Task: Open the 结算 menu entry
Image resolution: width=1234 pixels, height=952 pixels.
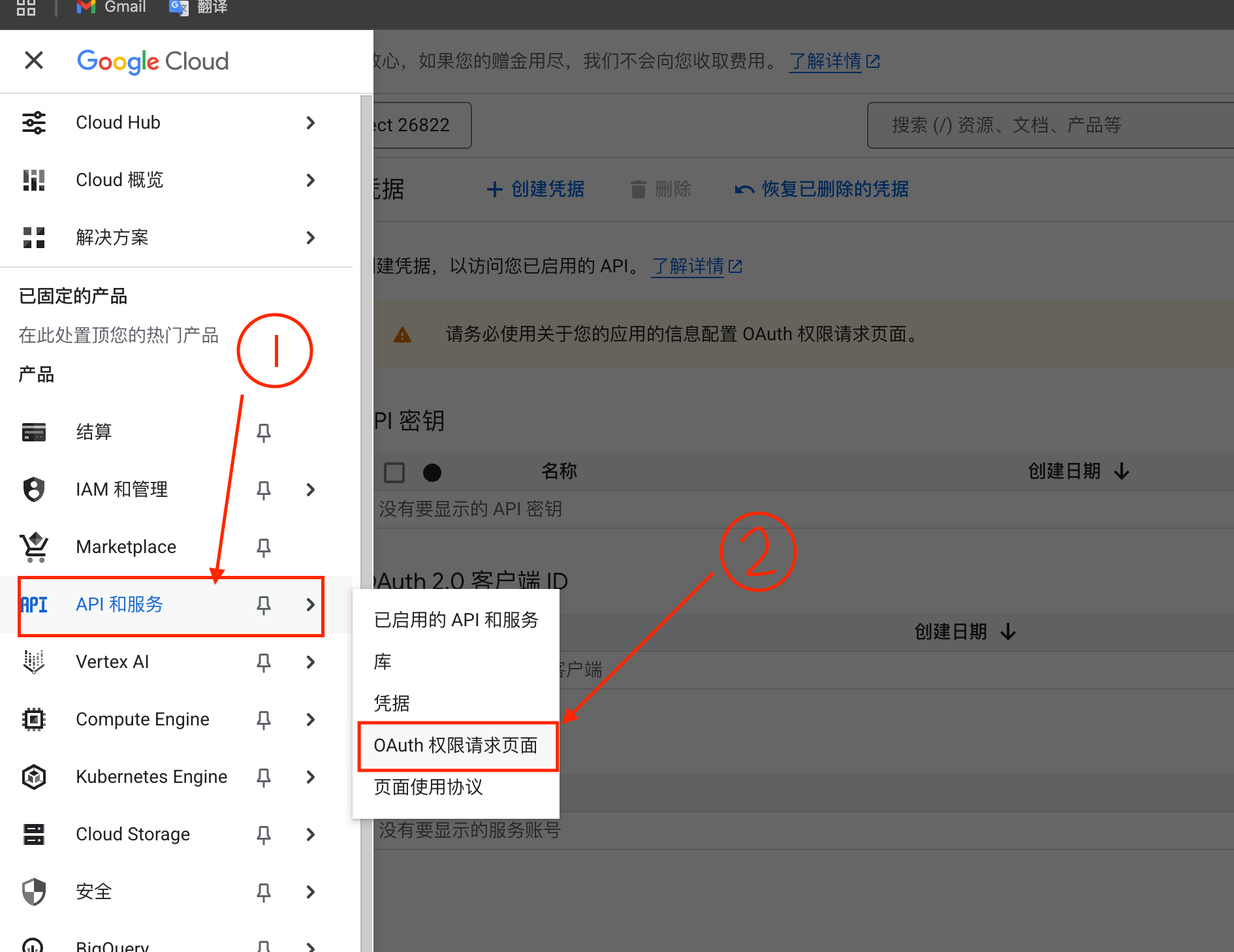Action: click(x=94, y=432)
